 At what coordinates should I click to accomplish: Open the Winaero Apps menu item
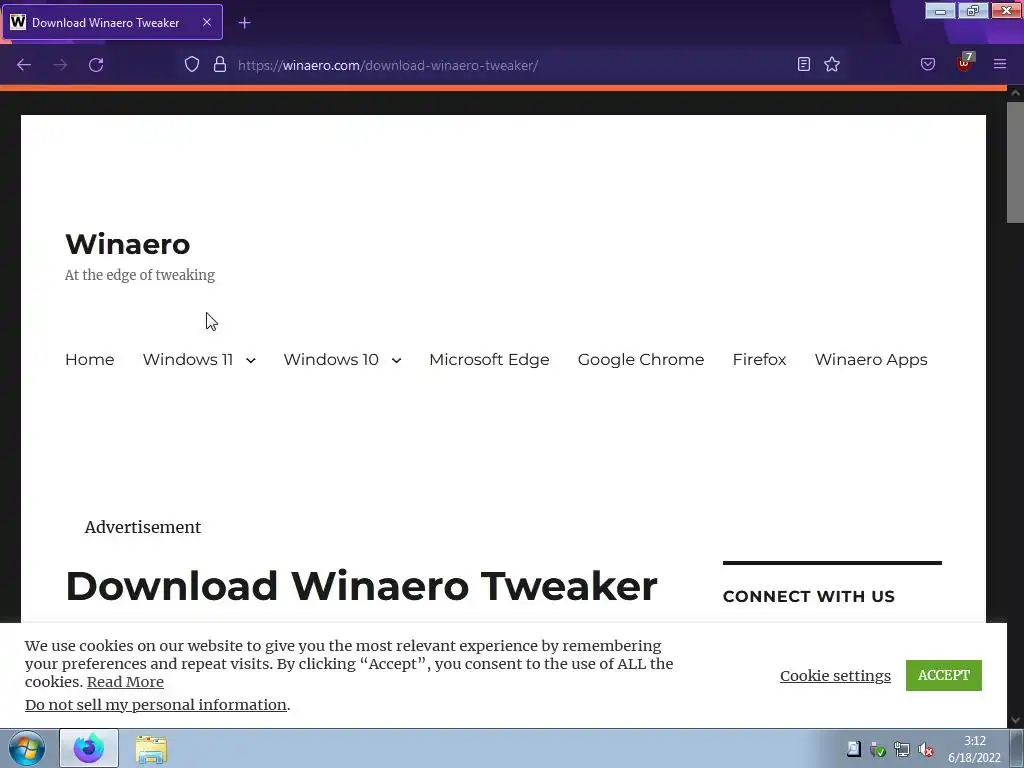pyautogui.click(x=871, y=360)
